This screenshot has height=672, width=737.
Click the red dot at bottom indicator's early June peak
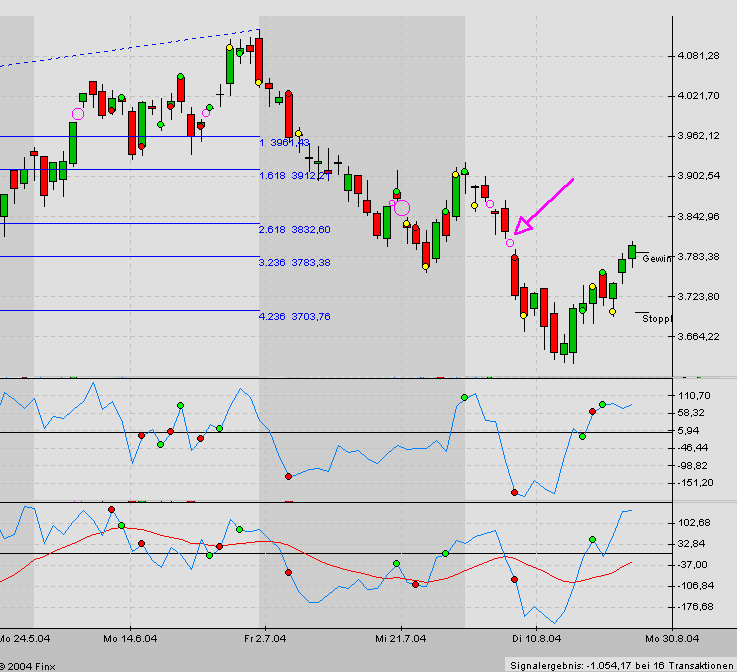pos(111,510)
